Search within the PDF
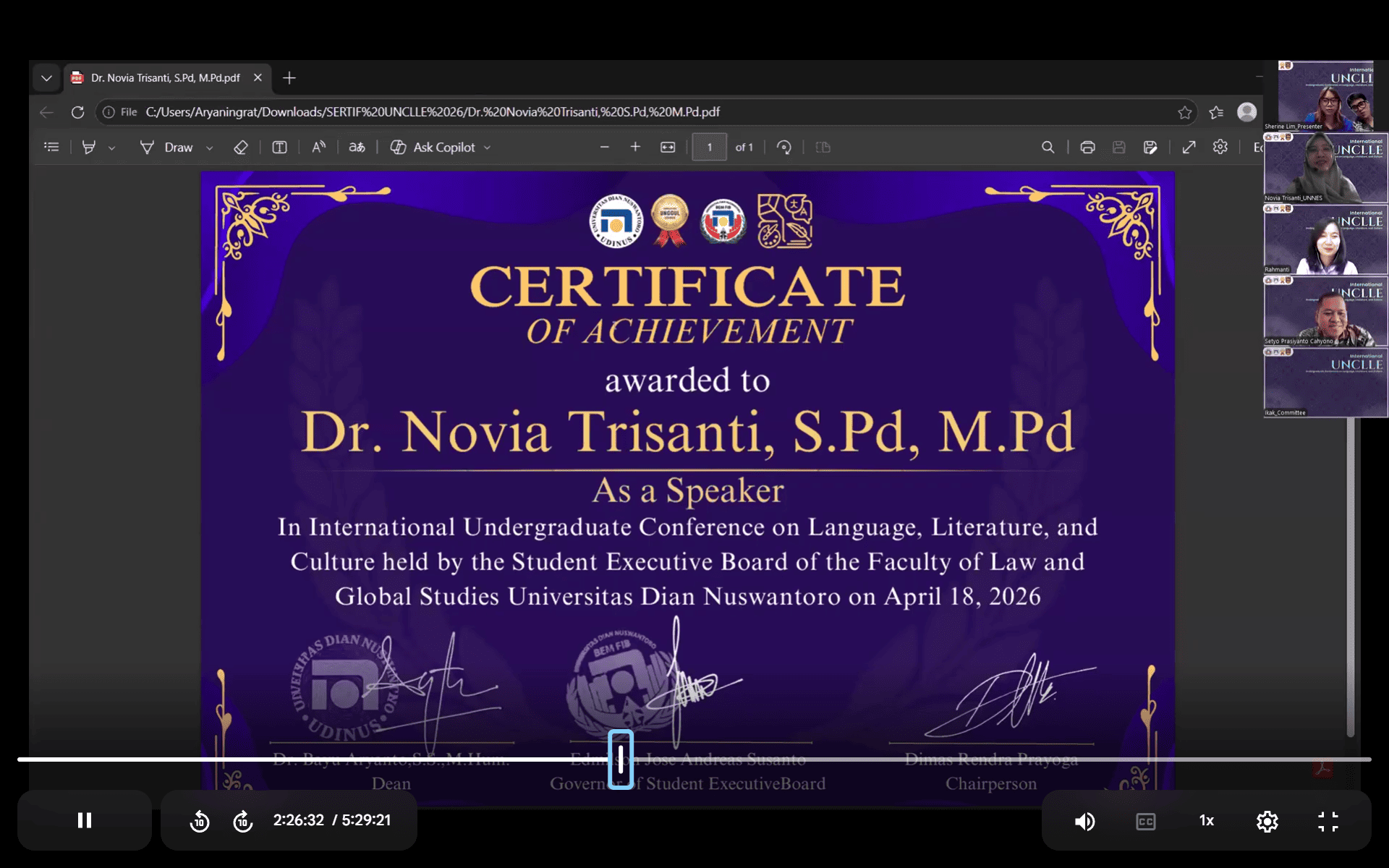 1048,147
